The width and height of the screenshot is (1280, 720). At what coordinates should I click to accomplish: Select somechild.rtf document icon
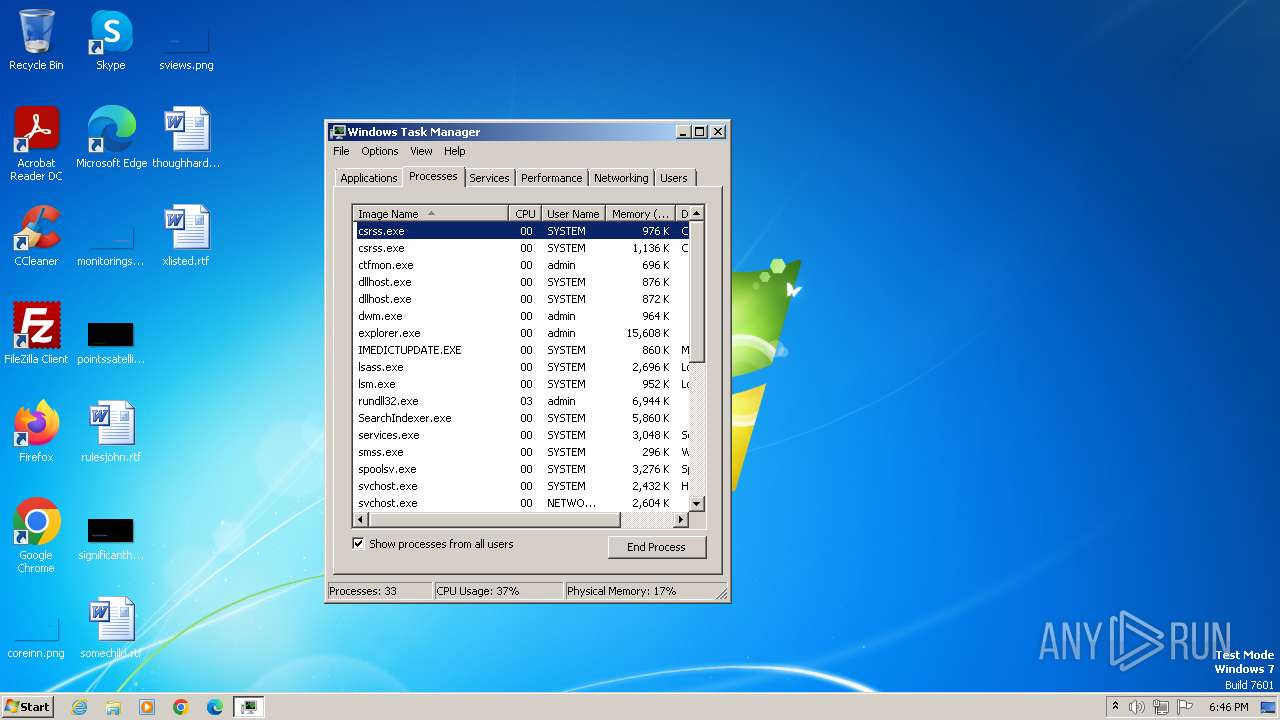pos(111,628)
